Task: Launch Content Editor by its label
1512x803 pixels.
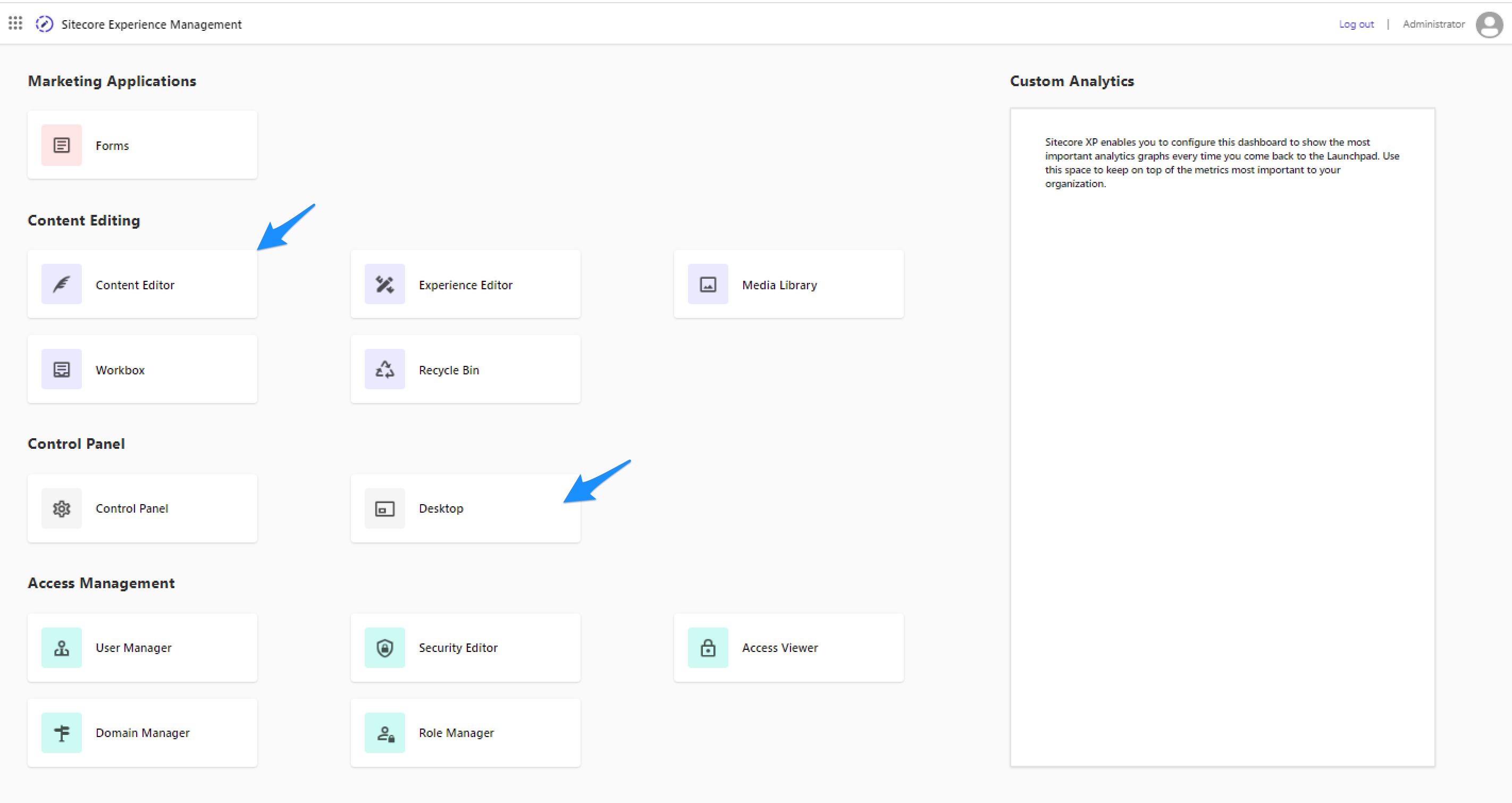Action: point(135,285)
